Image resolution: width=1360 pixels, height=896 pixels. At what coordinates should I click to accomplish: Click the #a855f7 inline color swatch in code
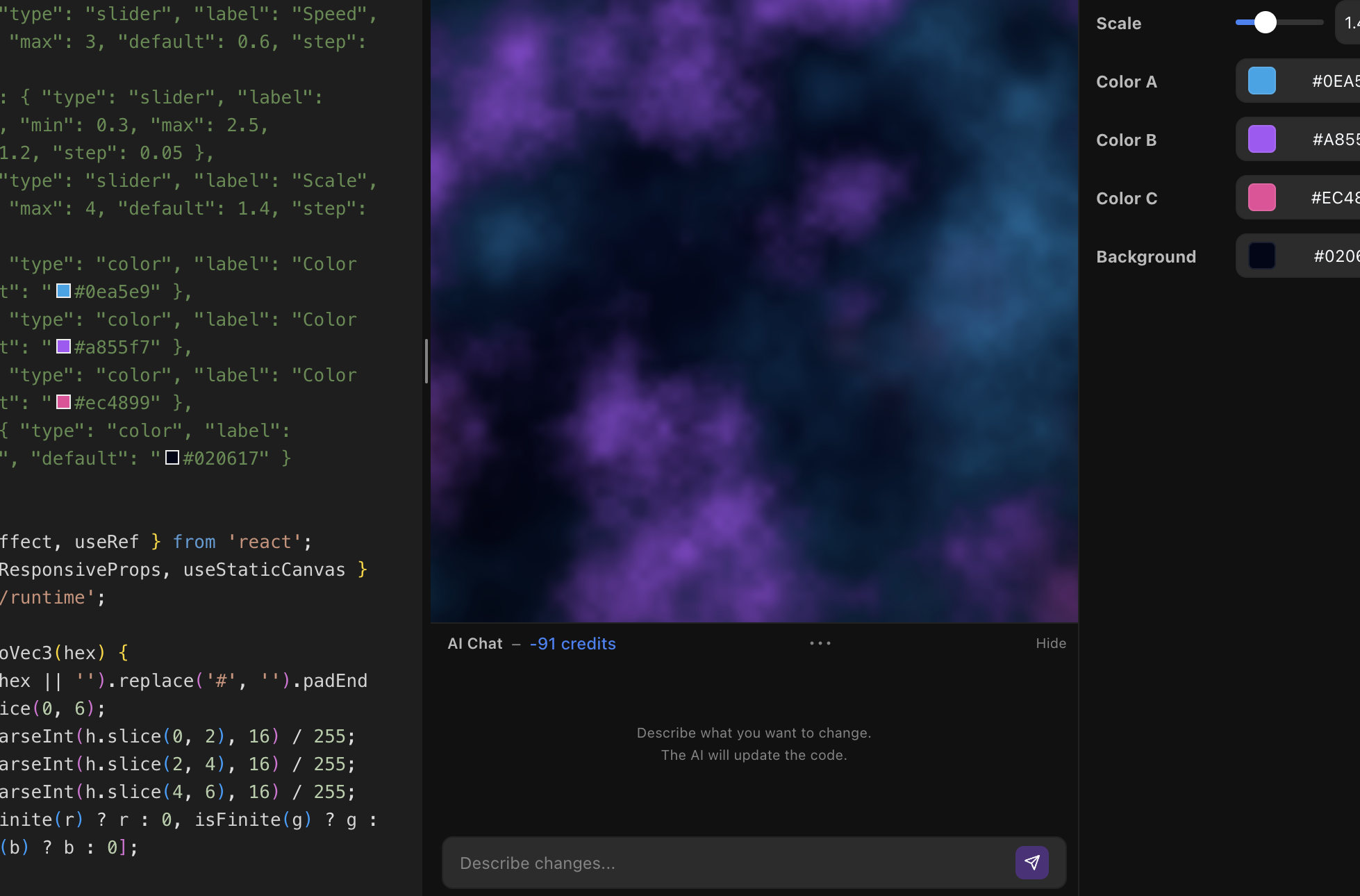coord(63,347)
